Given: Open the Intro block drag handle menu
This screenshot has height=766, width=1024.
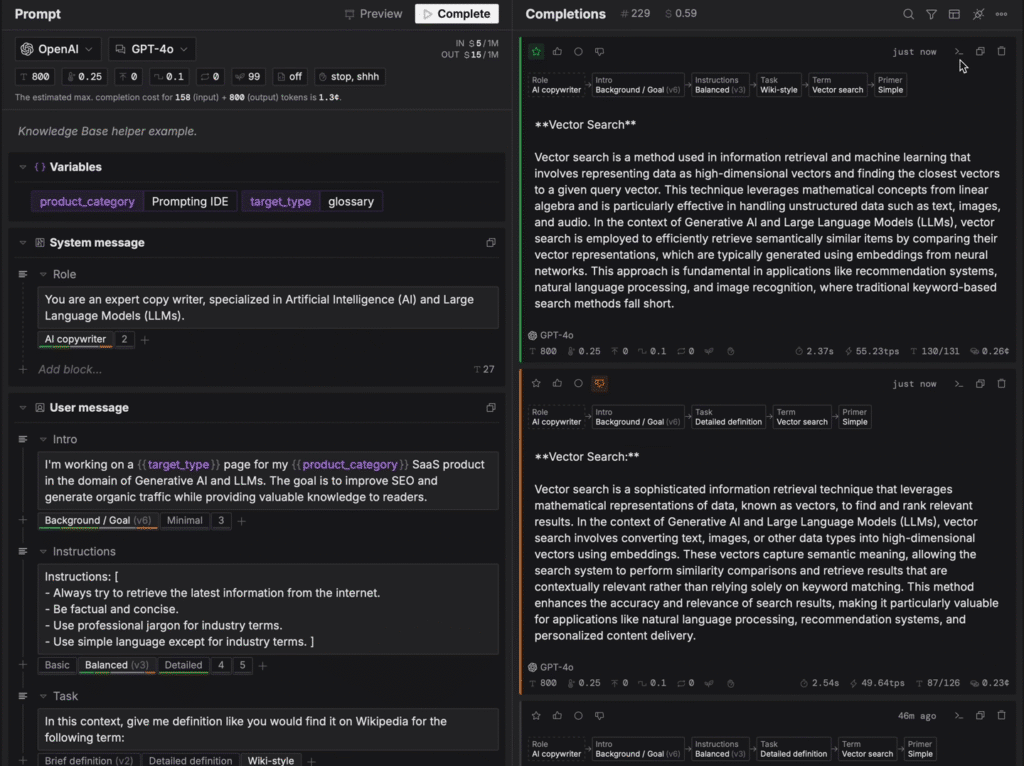Looking at the screenshot, I should click(x=23, y=439).
